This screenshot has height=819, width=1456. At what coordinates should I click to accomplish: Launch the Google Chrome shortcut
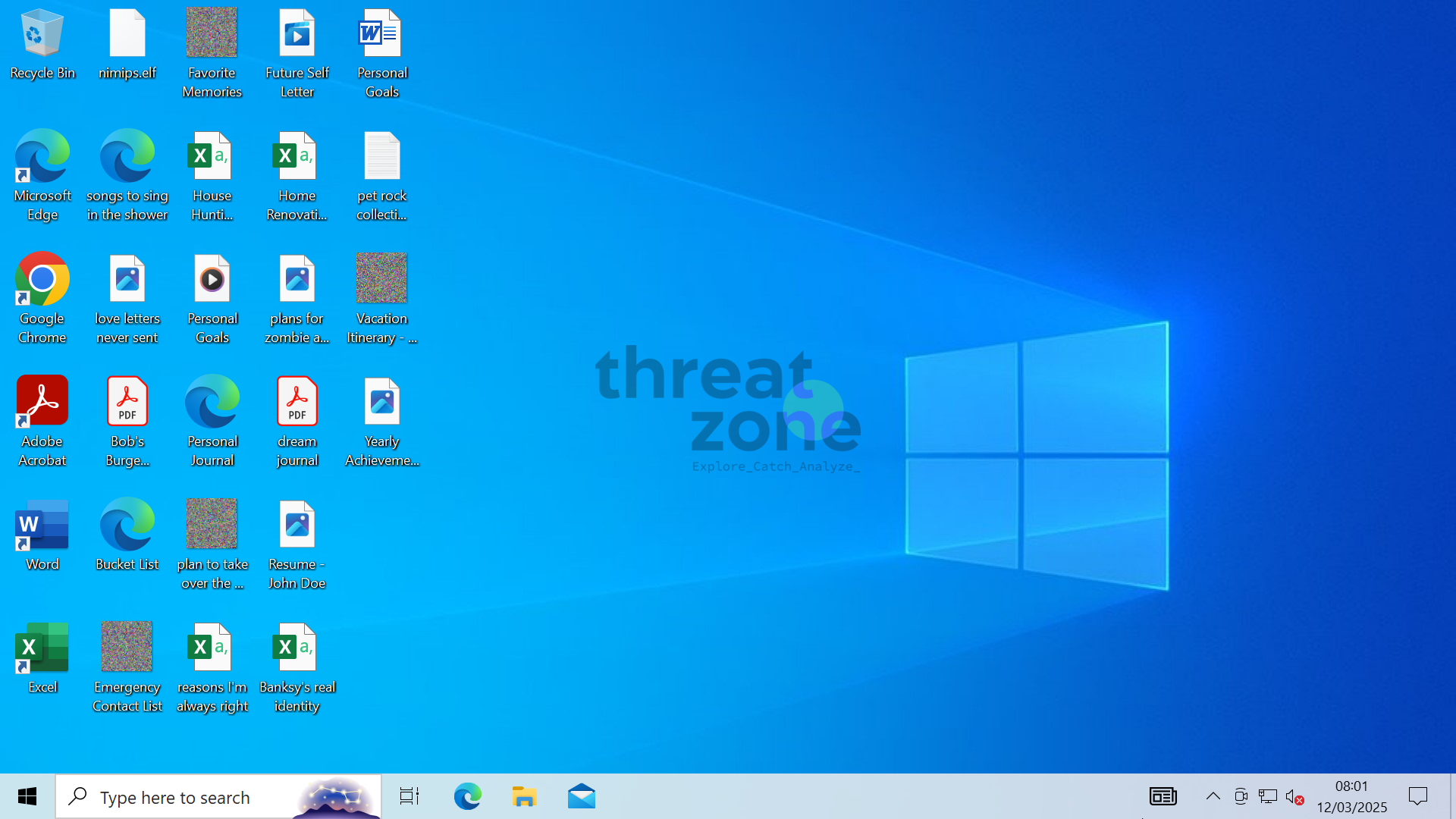click(42, 300)
